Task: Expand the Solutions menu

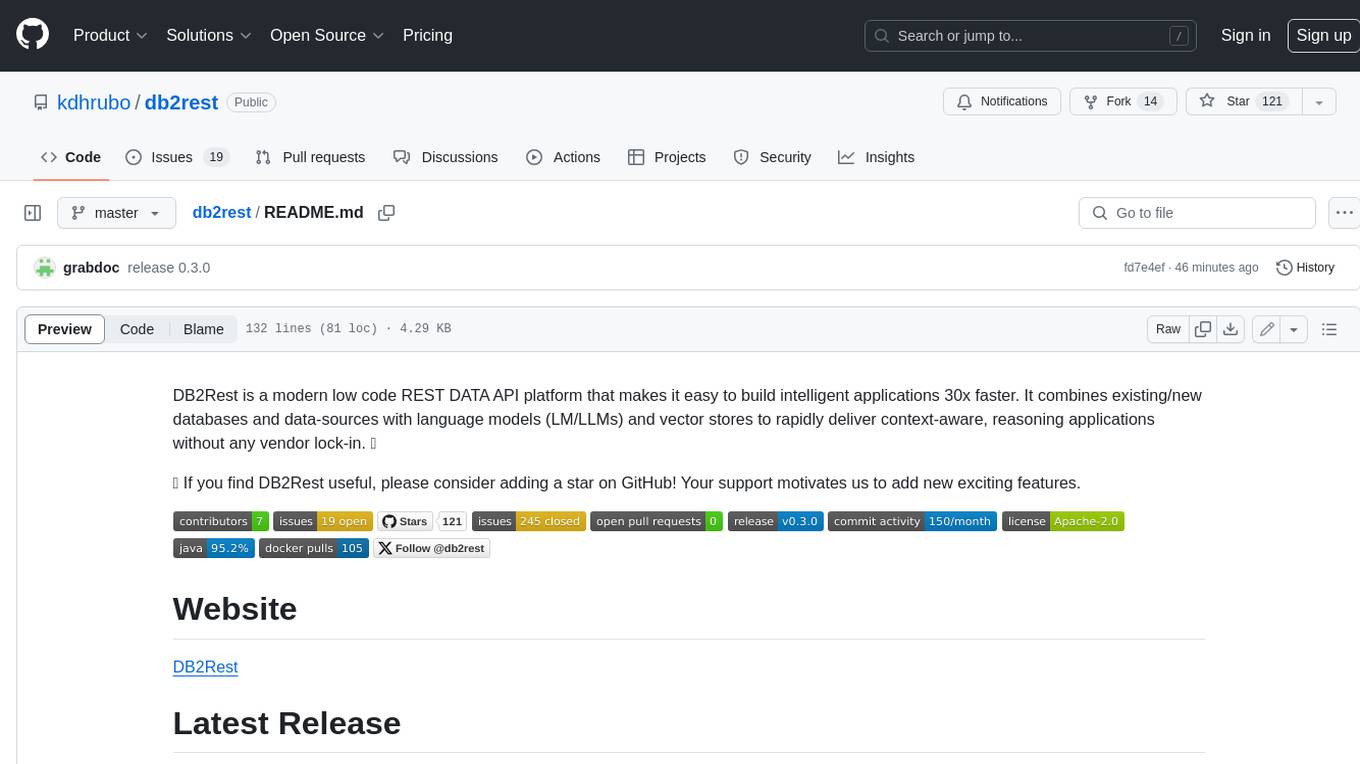Action: click(209, 35)
